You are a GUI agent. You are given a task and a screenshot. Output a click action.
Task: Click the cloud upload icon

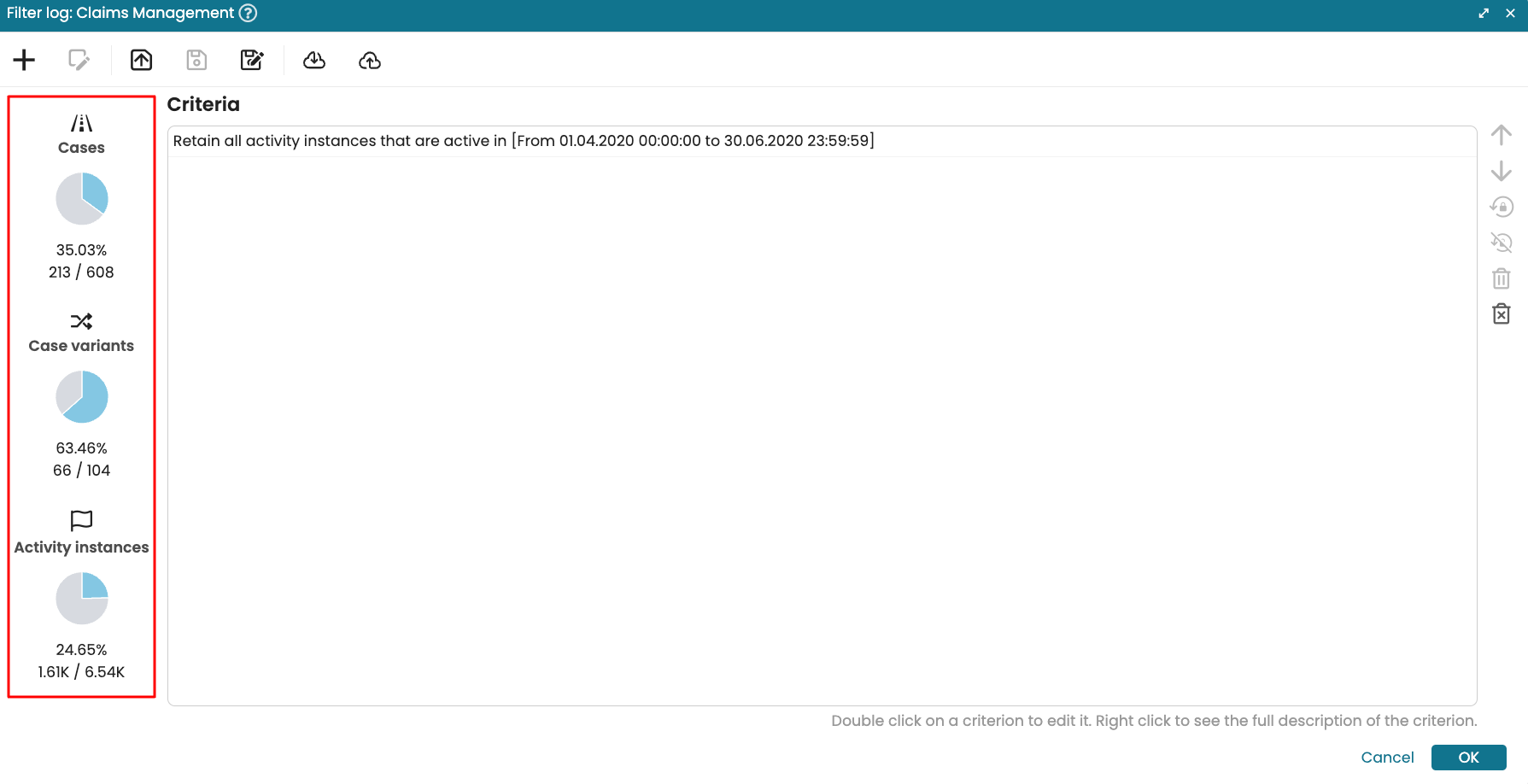pos(370,60)
